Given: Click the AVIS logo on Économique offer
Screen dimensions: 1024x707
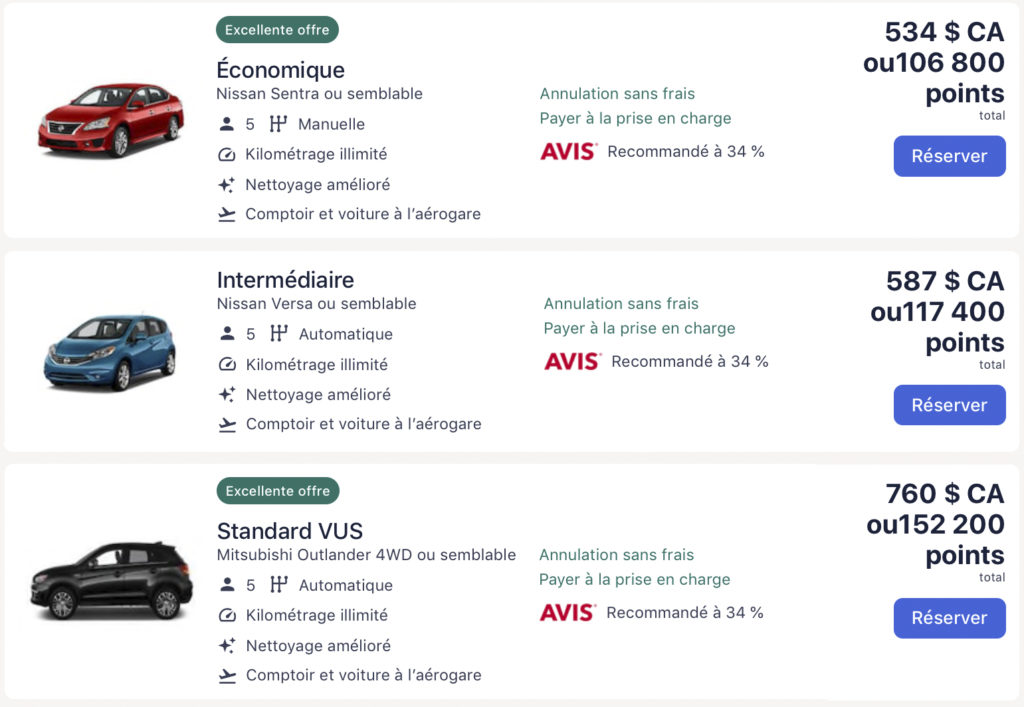Looking at the screenshot, I should tap(568, 152).
